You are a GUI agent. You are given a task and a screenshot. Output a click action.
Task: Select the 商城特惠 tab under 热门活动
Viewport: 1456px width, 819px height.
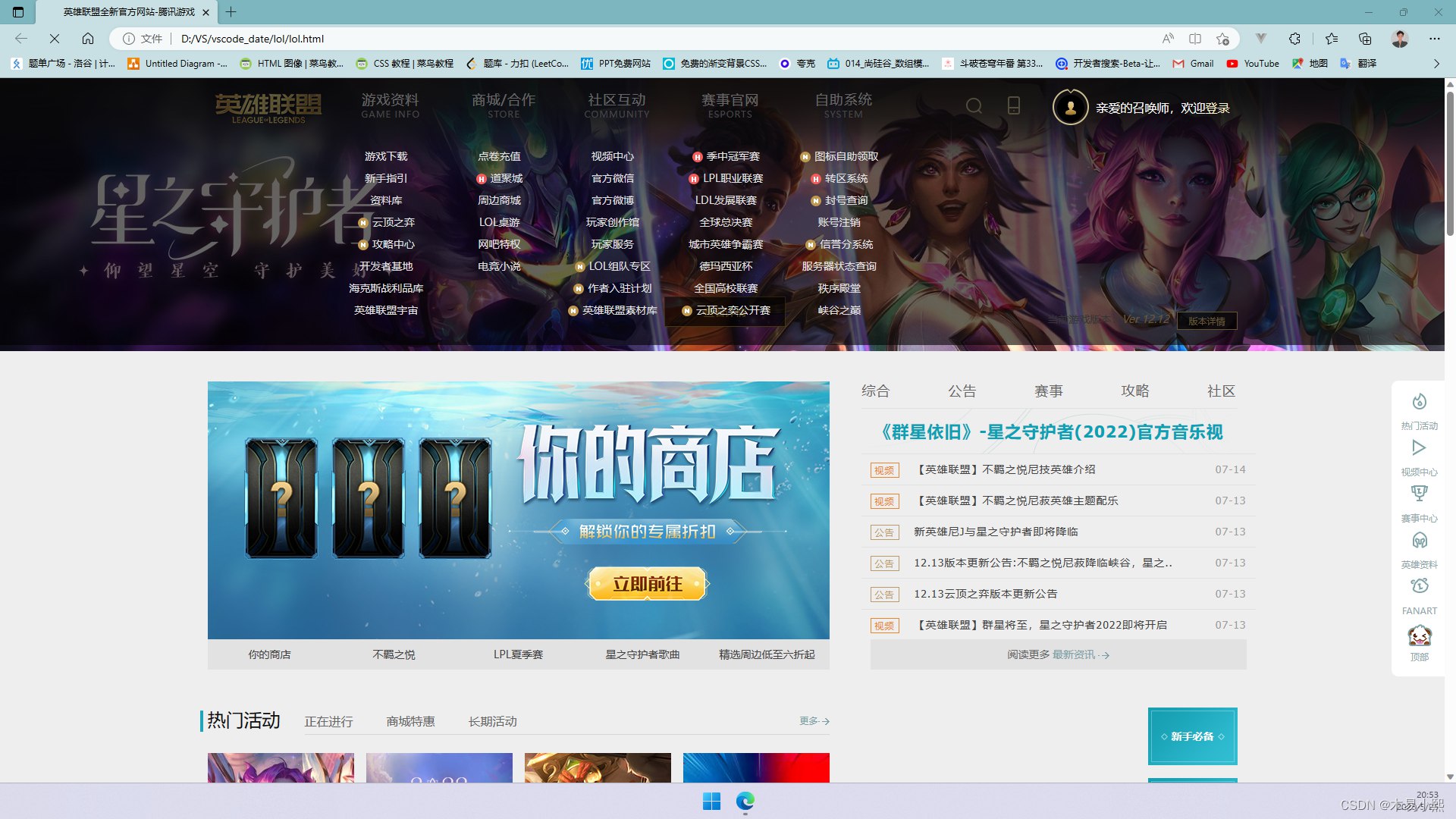point(410,721)
